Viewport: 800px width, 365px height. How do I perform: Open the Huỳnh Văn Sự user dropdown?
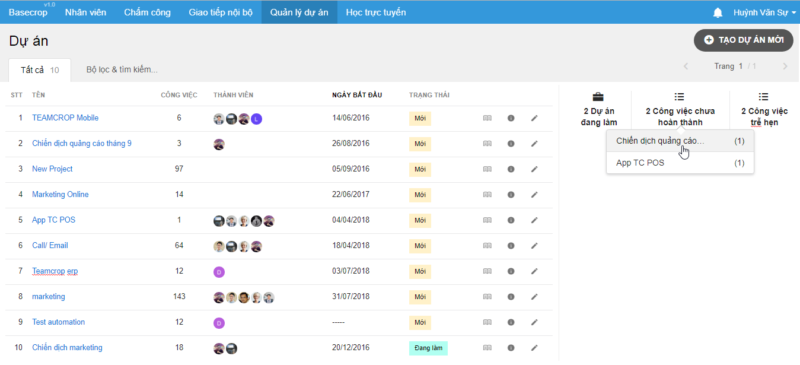point(764,13)
